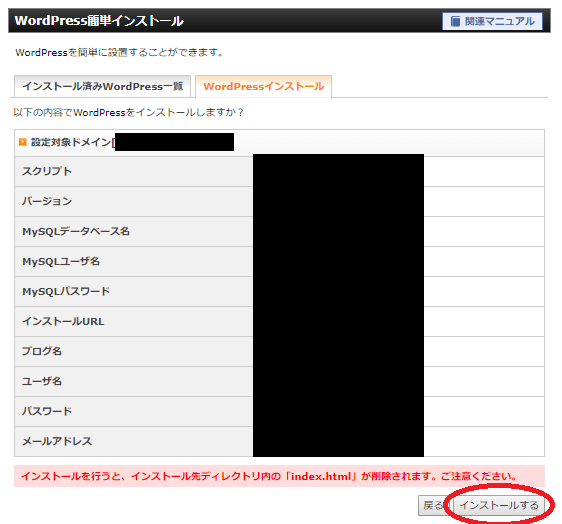Click the MySQLユーザ名 label
This screenshot has width=562, height=524.
coord(61,261)
